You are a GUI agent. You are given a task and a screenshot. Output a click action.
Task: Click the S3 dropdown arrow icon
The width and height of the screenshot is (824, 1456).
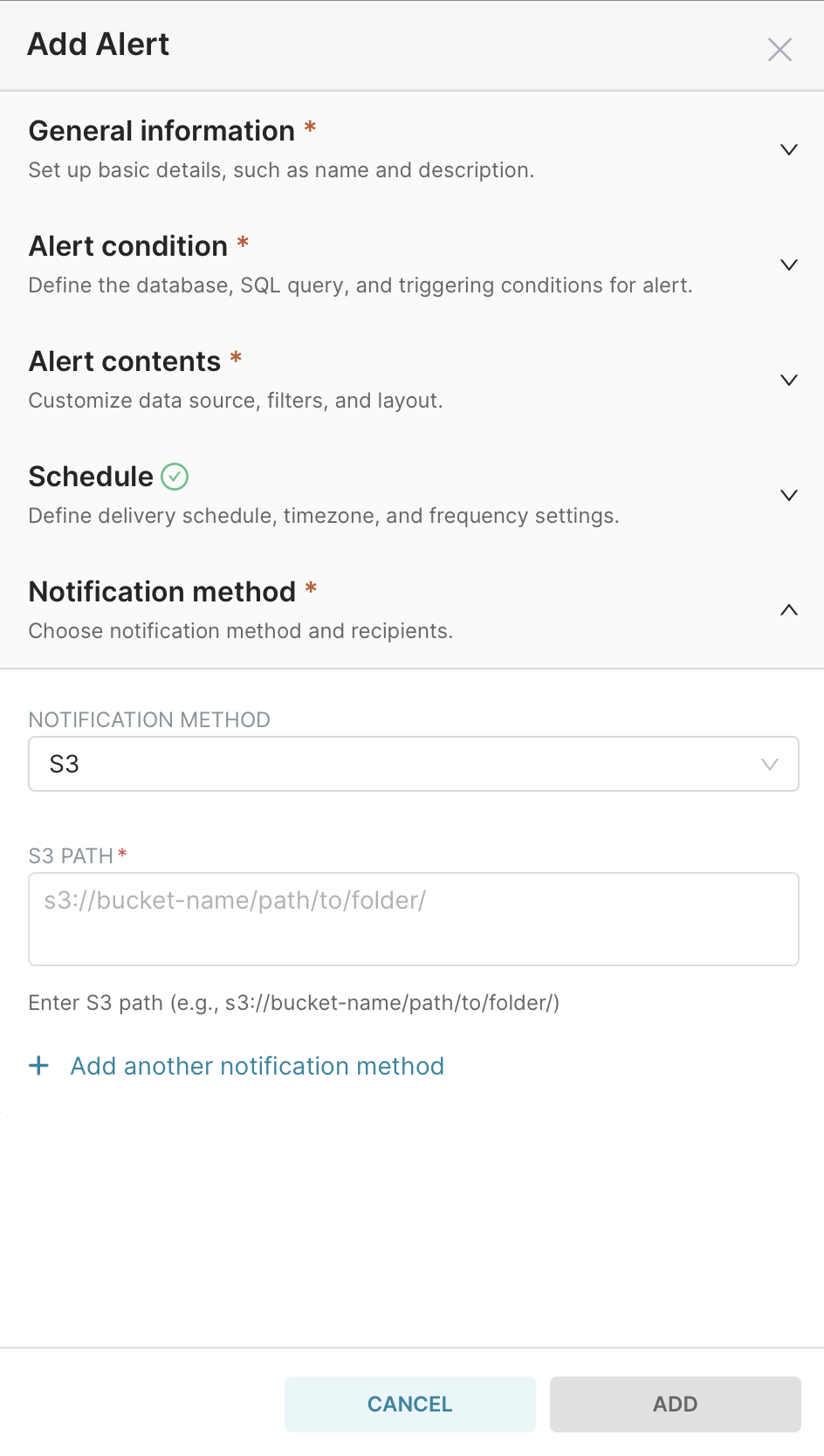769,765
